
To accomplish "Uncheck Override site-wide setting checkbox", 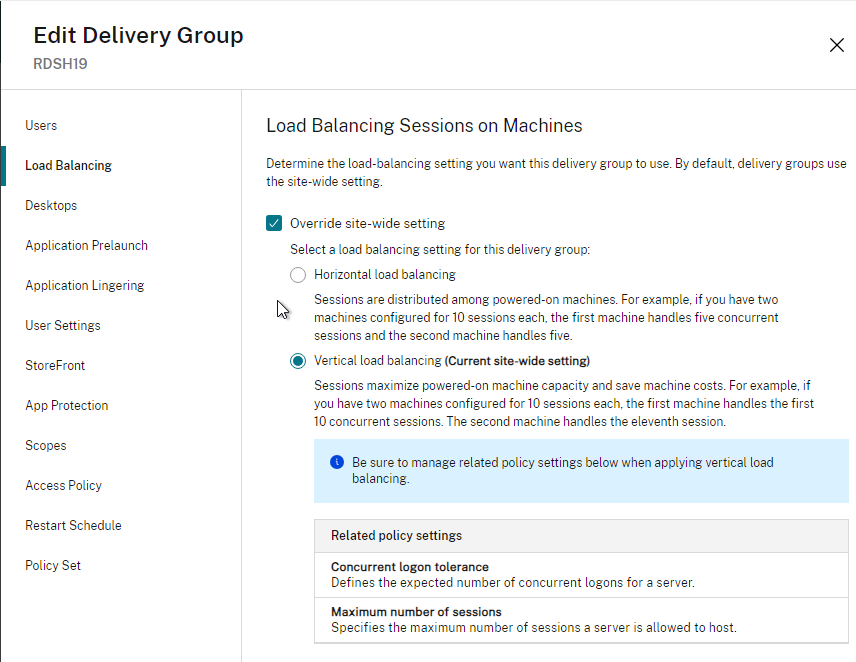I will tap(275, 224).
